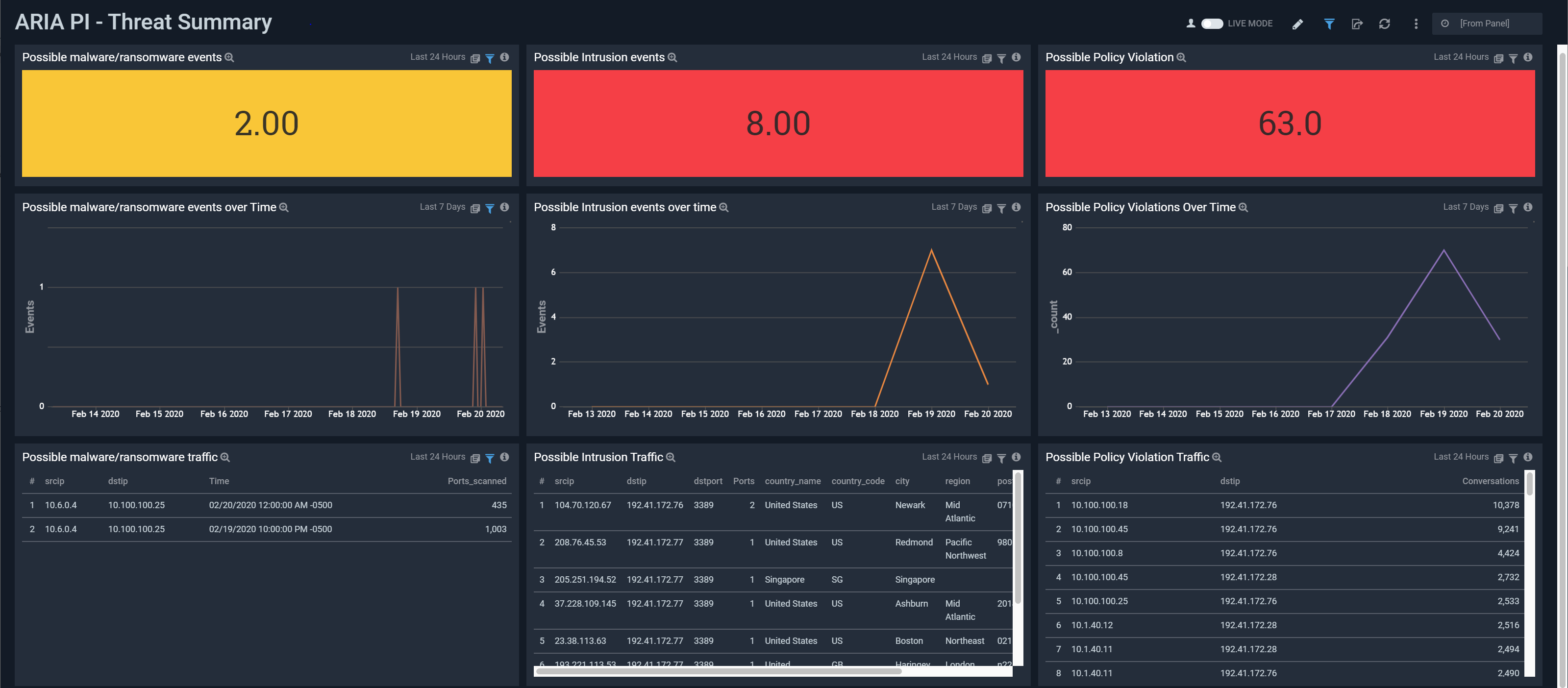Viewport: 1568px width, 688px height.
Task: Sort Policy Violation Traffic by Conversations column
Action: (1491, 481)
